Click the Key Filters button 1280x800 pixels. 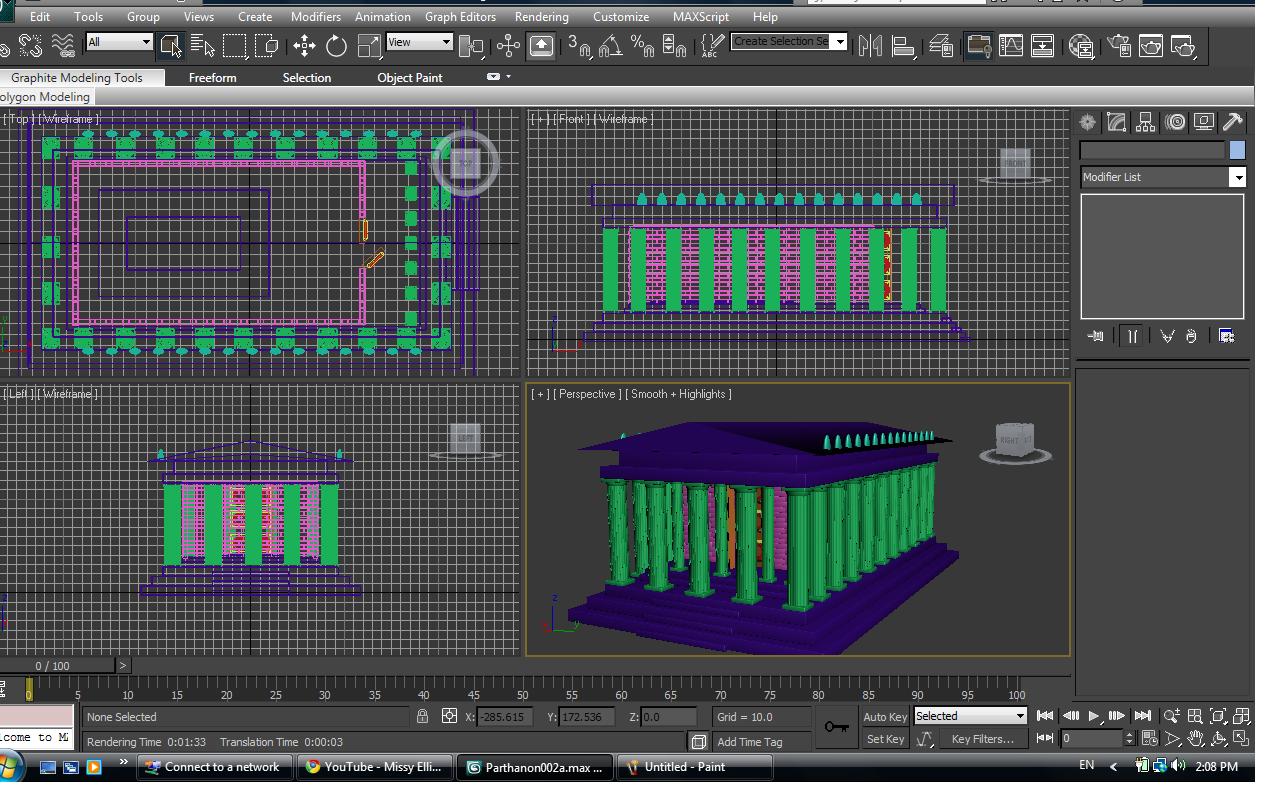pyautogui.click(x=982, y=739)
